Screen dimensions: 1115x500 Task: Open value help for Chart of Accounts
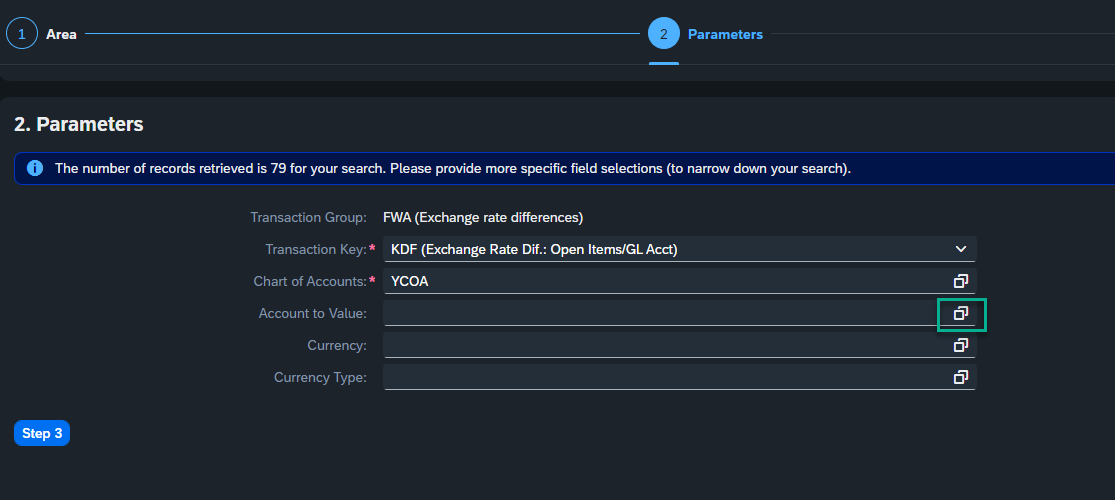(x=961, y=281)
